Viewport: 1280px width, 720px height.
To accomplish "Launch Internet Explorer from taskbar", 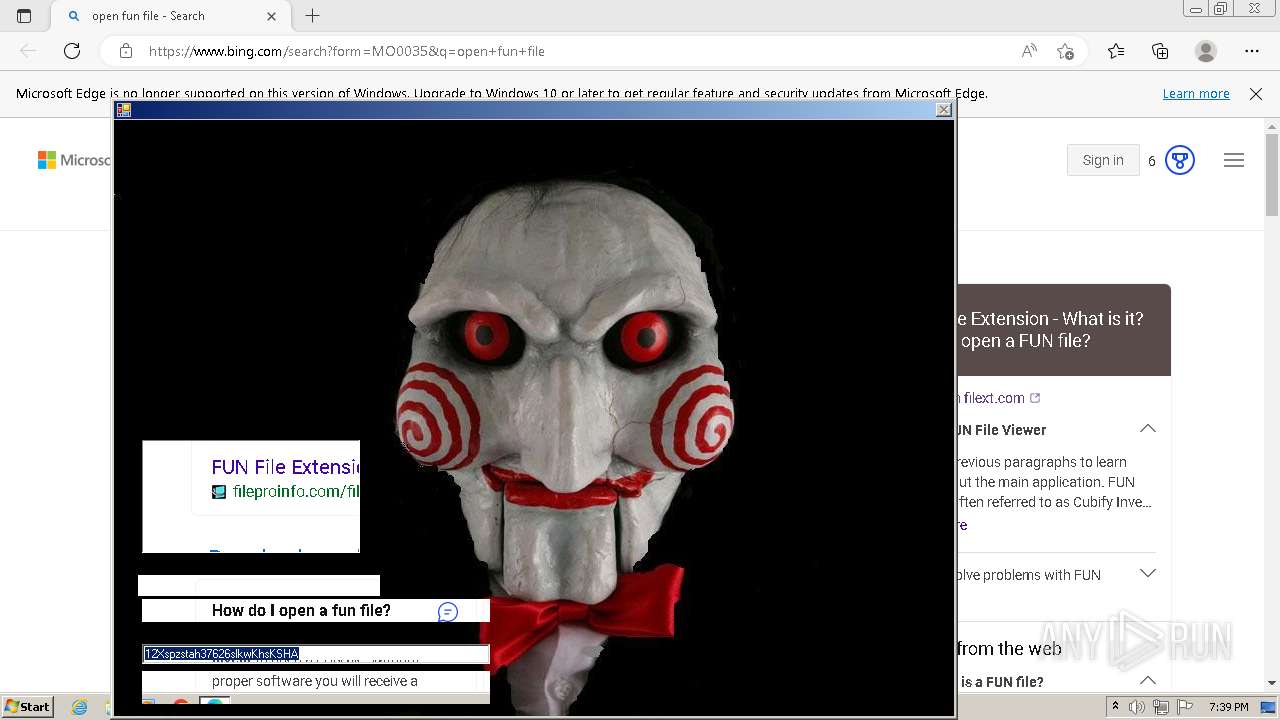I will click(79, 707).
